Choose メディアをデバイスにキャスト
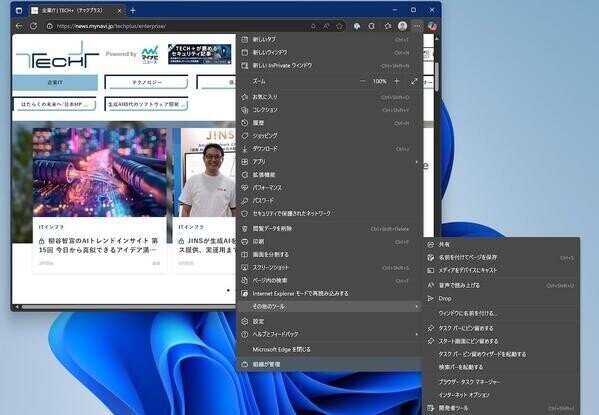 (501, 270)
